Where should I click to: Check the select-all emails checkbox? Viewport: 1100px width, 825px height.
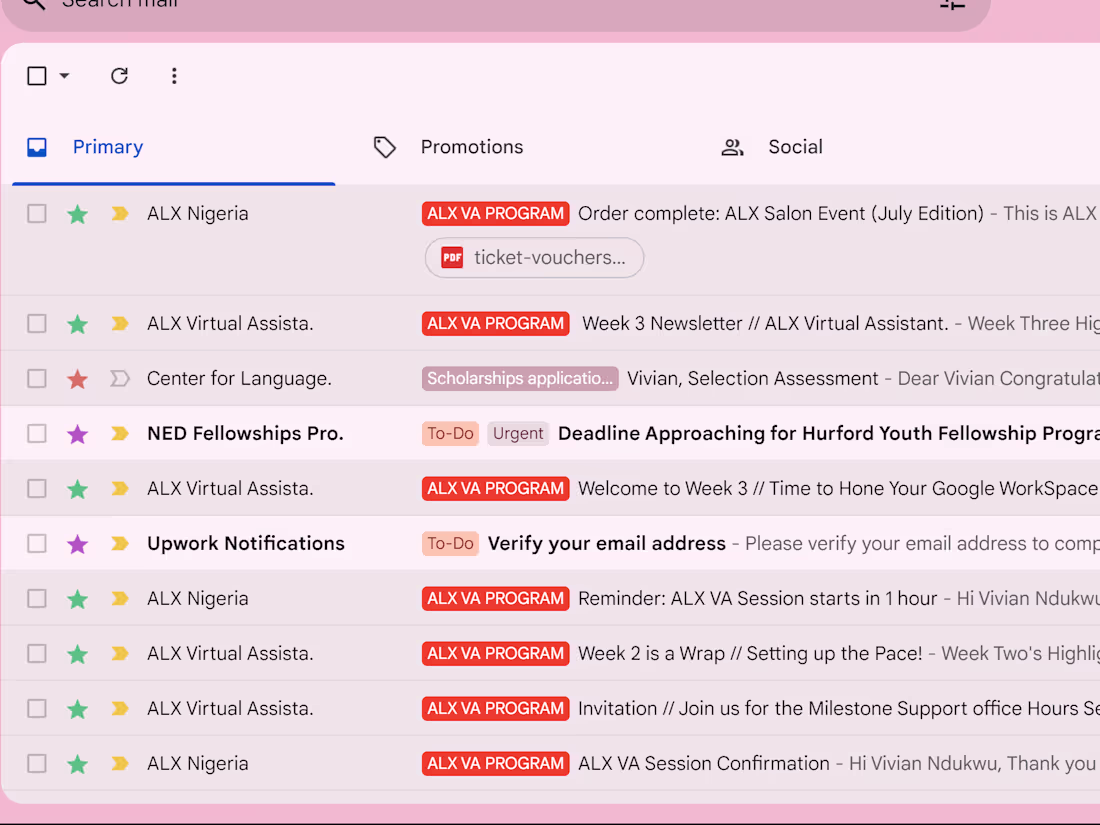coord(36,75)
